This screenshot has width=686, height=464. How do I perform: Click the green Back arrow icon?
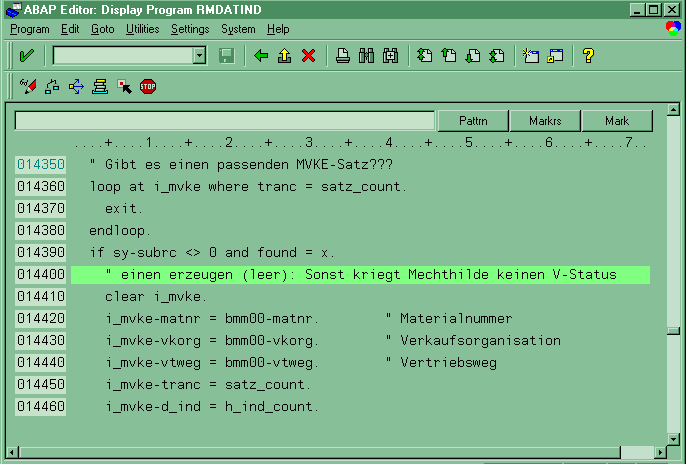point(262,56)
